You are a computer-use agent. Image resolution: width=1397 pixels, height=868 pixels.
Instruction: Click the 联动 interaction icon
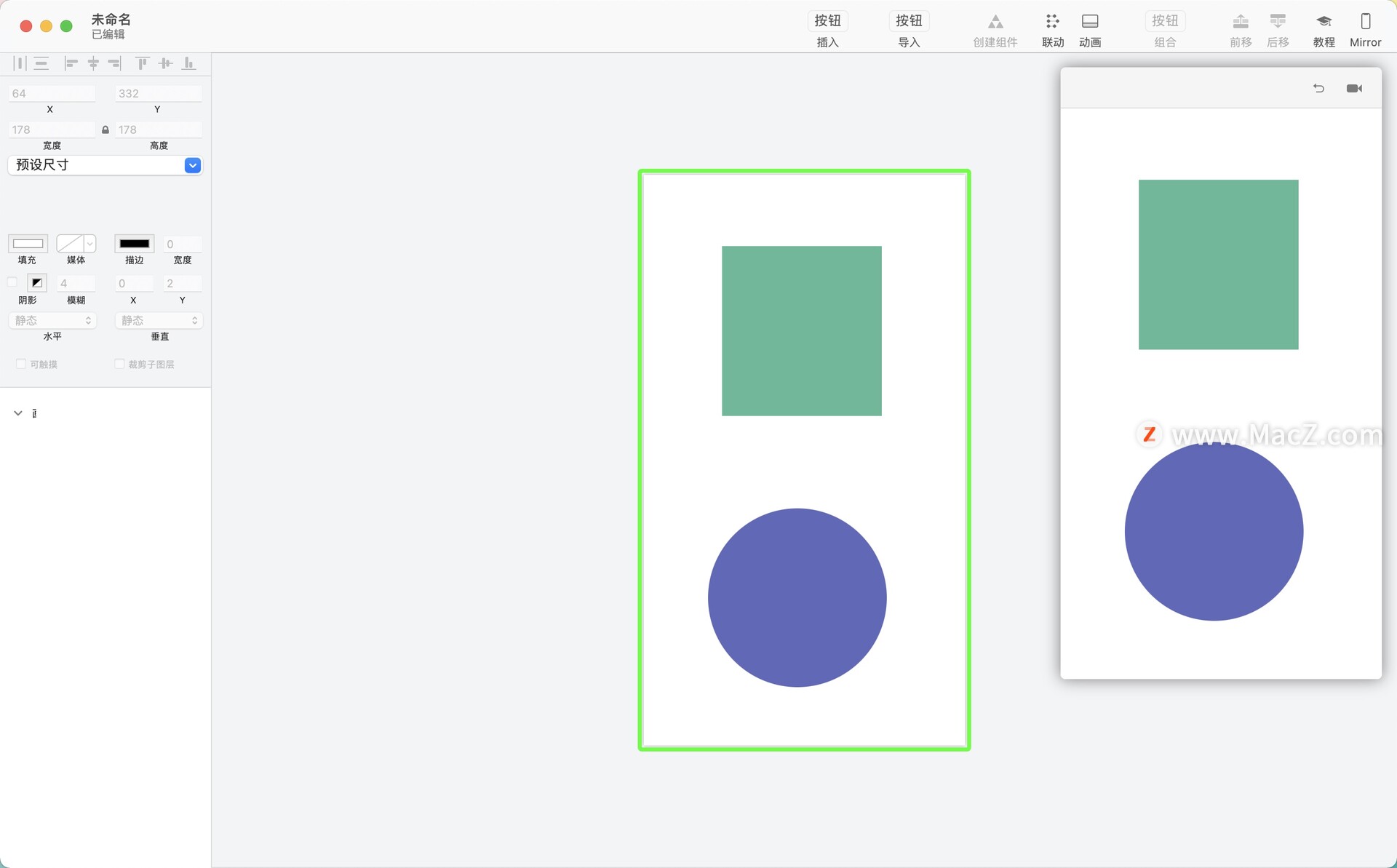pos(1052,22)
